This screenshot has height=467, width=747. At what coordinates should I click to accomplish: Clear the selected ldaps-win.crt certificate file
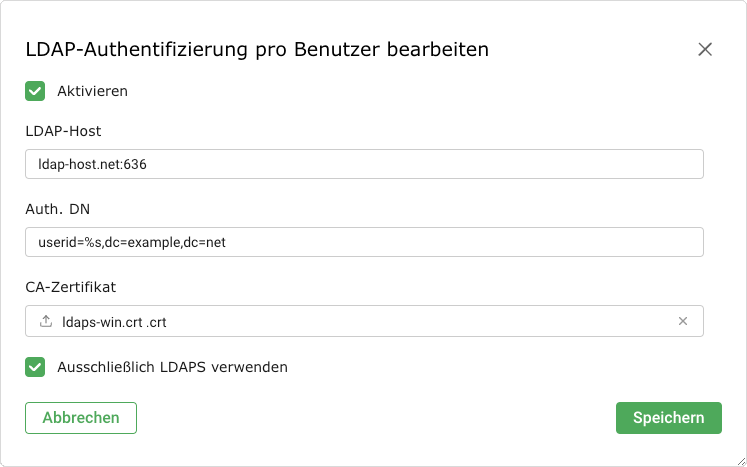(683, 322)
